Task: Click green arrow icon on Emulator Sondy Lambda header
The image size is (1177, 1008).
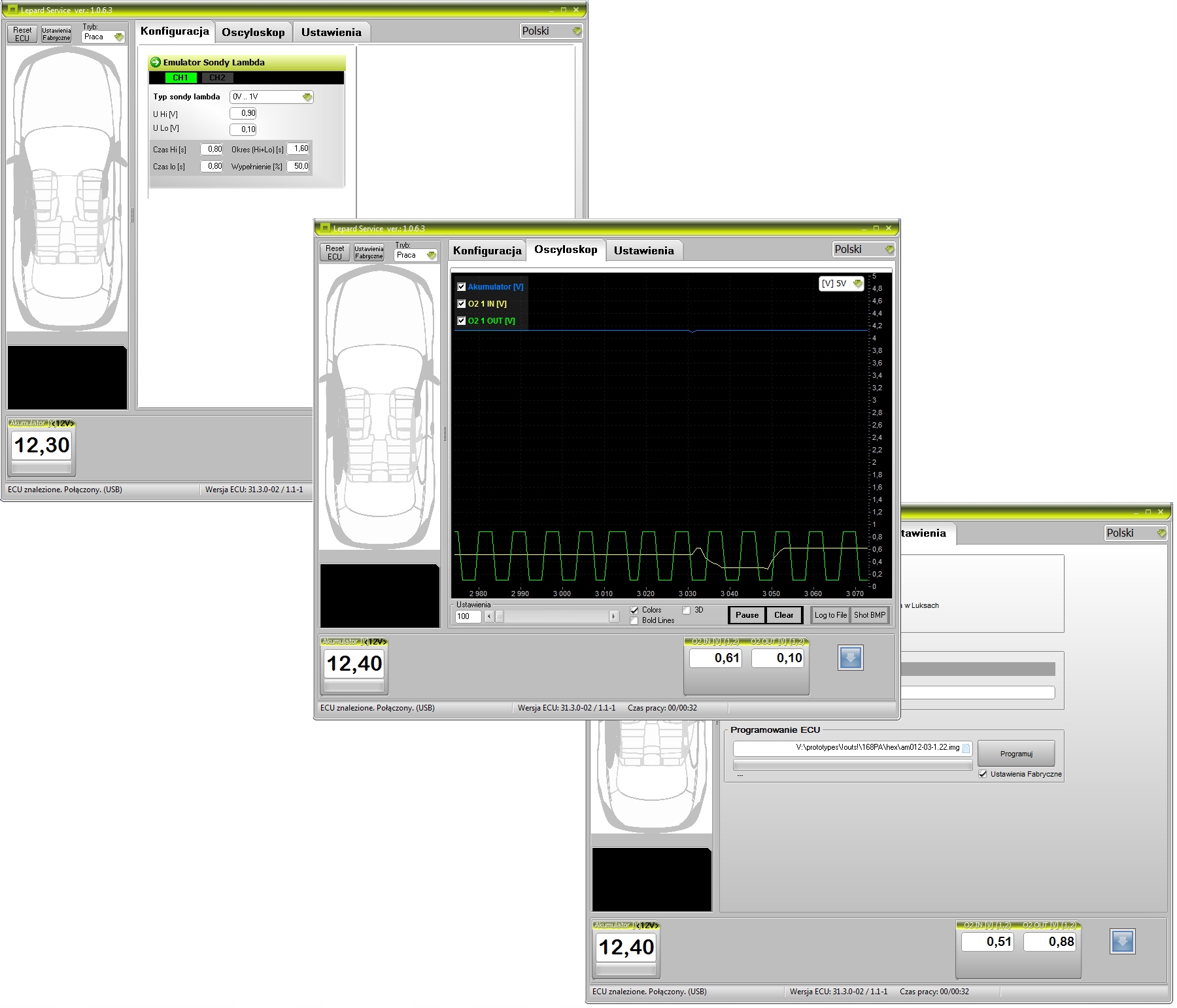Action: (x=156, y=63)
